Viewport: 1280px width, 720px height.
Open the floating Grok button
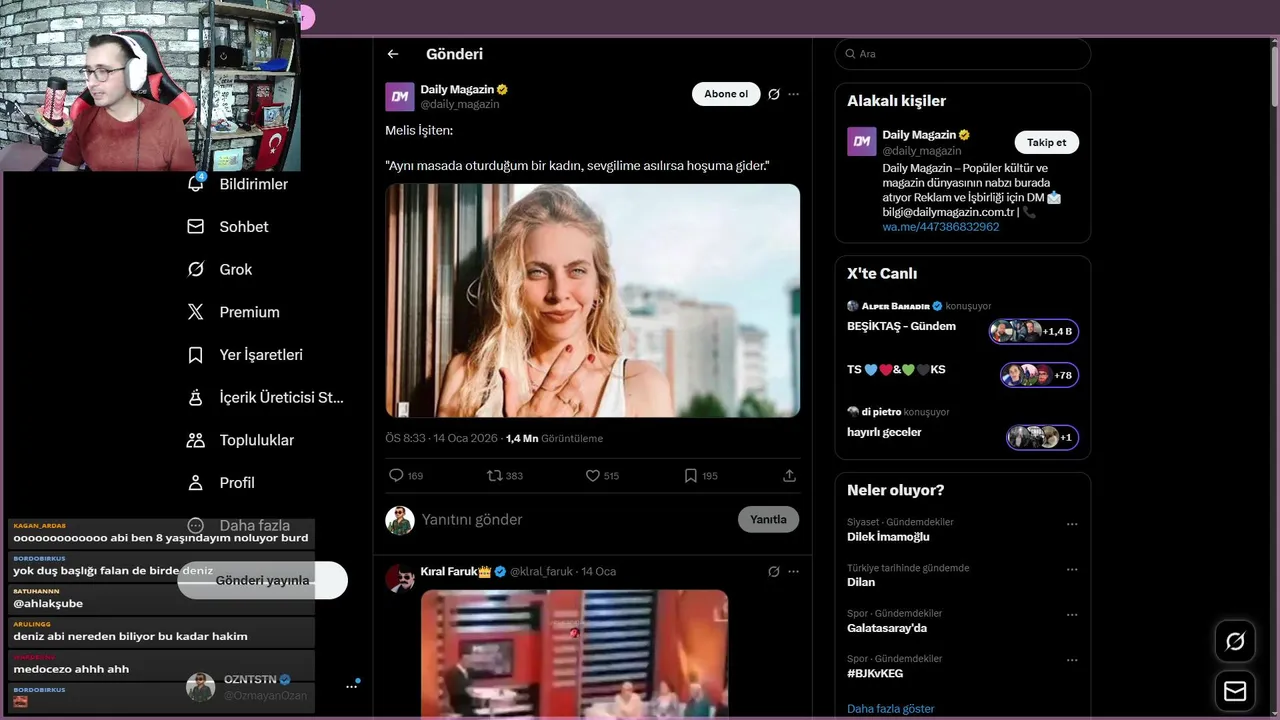click(x=1235, y=641)
